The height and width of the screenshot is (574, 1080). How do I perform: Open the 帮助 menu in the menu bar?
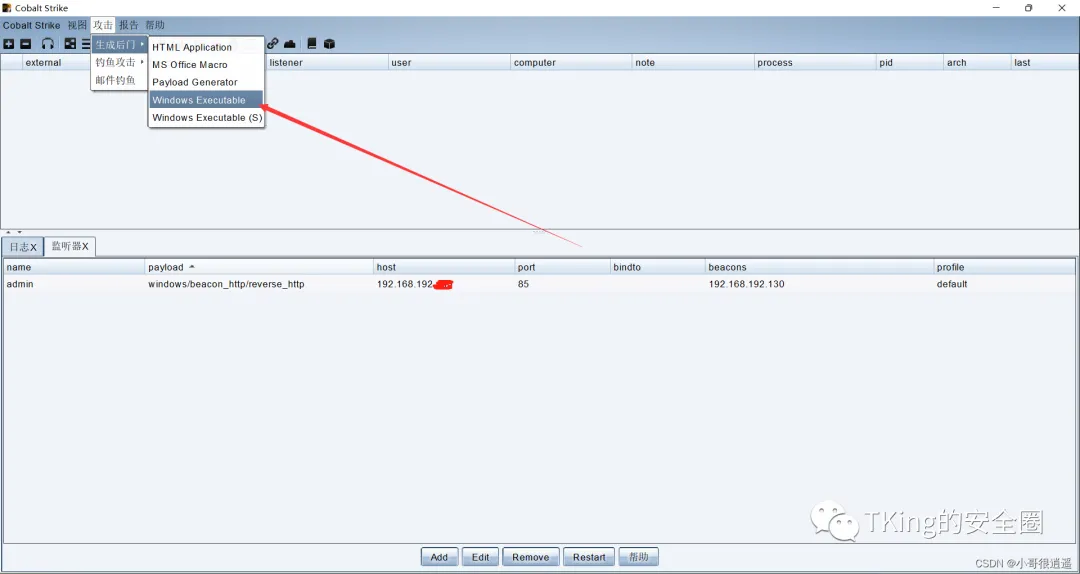point(155,25)
